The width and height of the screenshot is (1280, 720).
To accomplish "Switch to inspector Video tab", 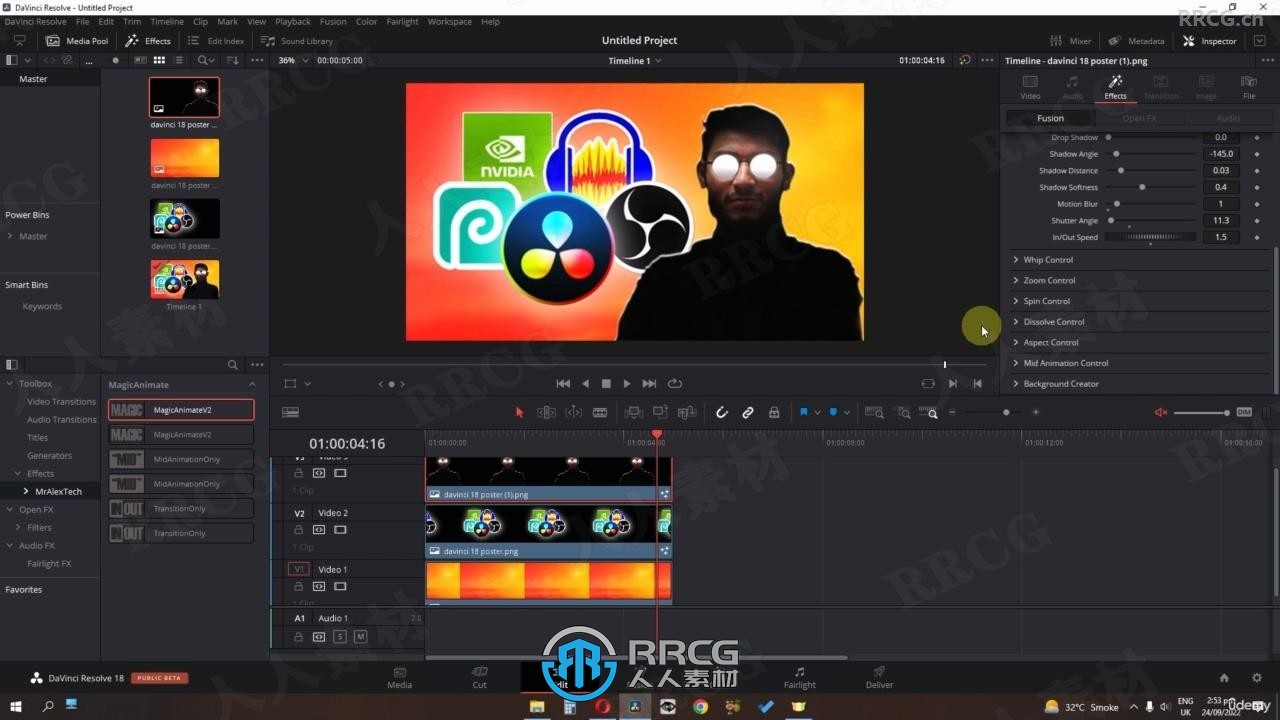I will pyautogui.click(x=1030, y=87).
